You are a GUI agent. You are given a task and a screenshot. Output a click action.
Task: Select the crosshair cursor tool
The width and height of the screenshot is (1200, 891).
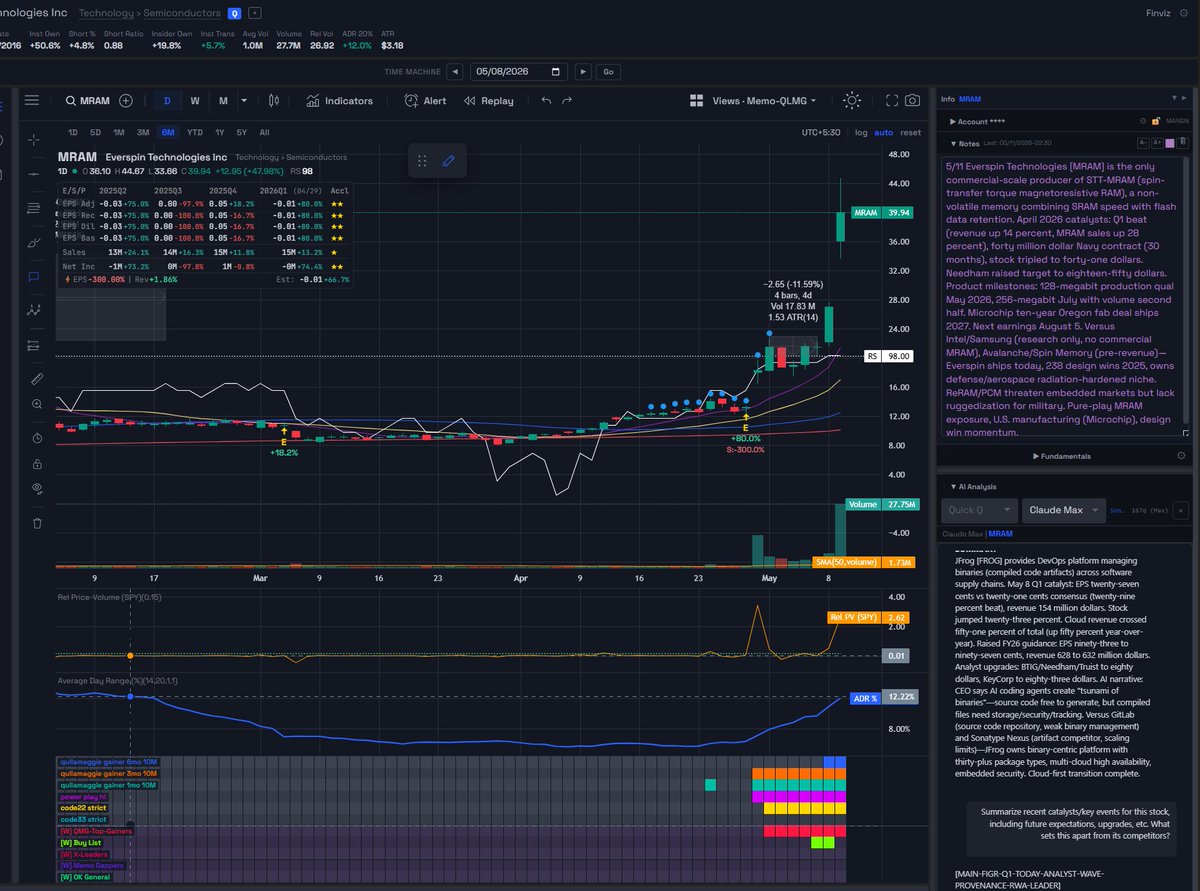point(34,140)
